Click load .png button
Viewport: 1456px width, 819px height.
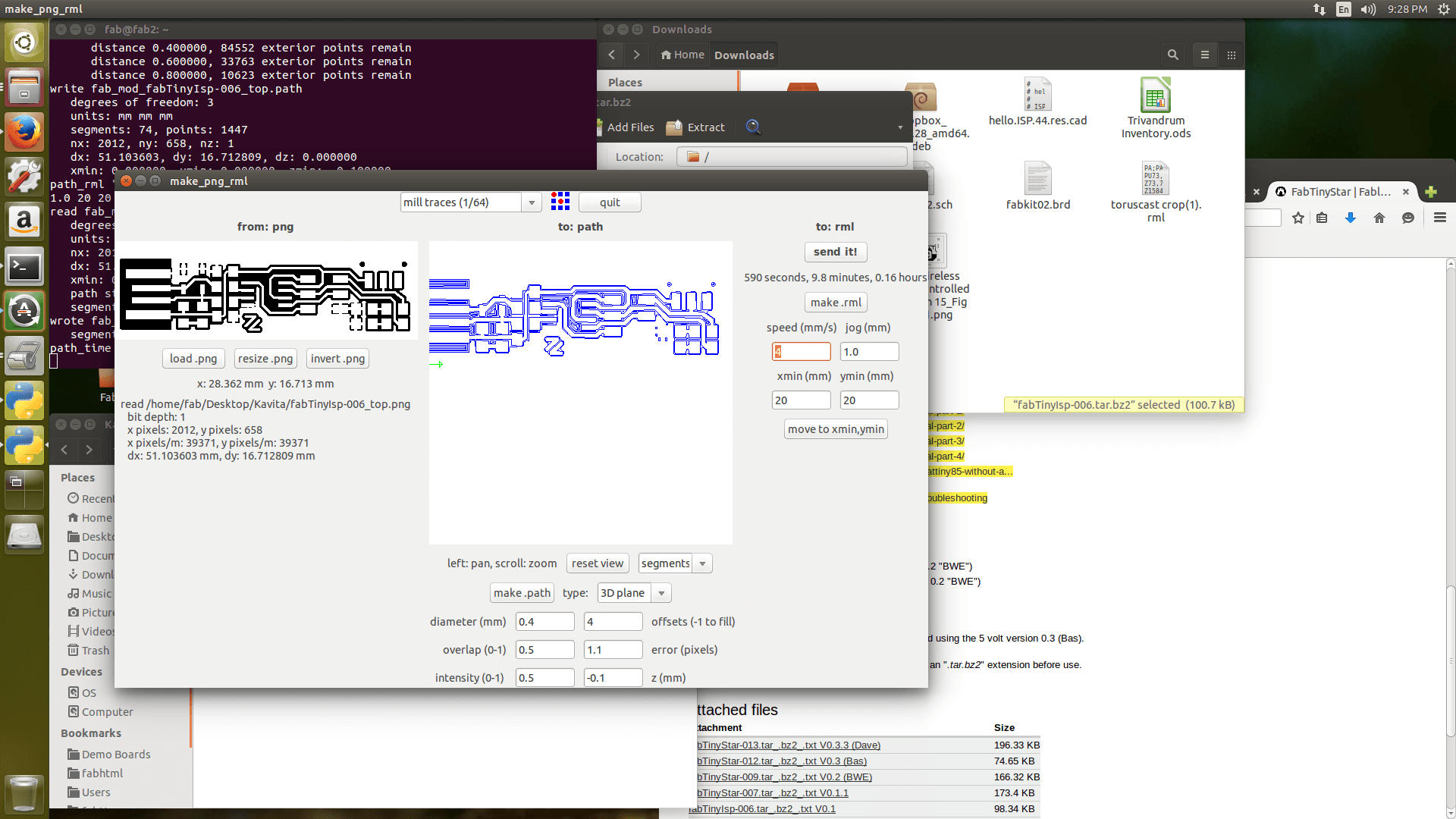[193, 359]
